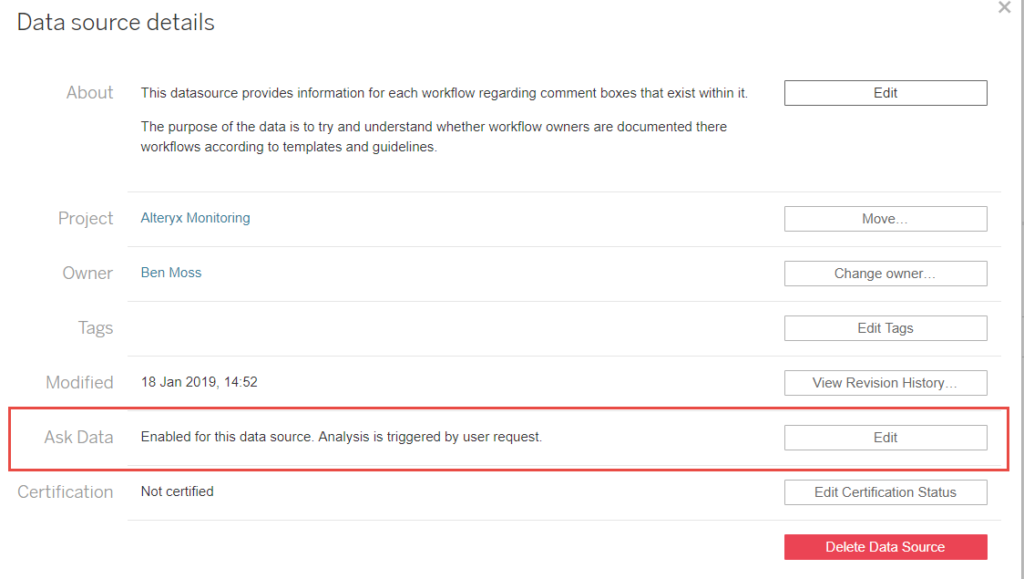Close the Data source details dialog
The image size is (1024, 579).
[1004, 7]
